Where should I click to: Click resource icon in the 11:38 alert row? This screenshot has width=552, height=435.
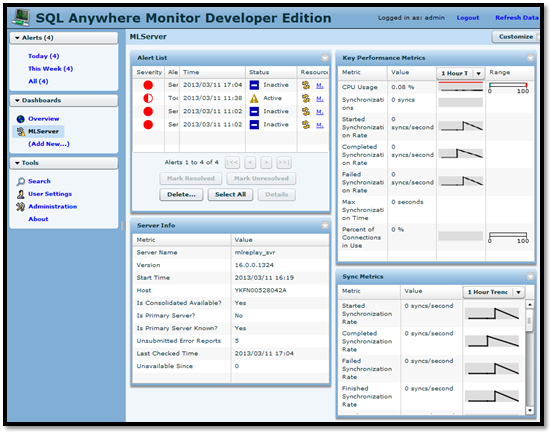306,98
